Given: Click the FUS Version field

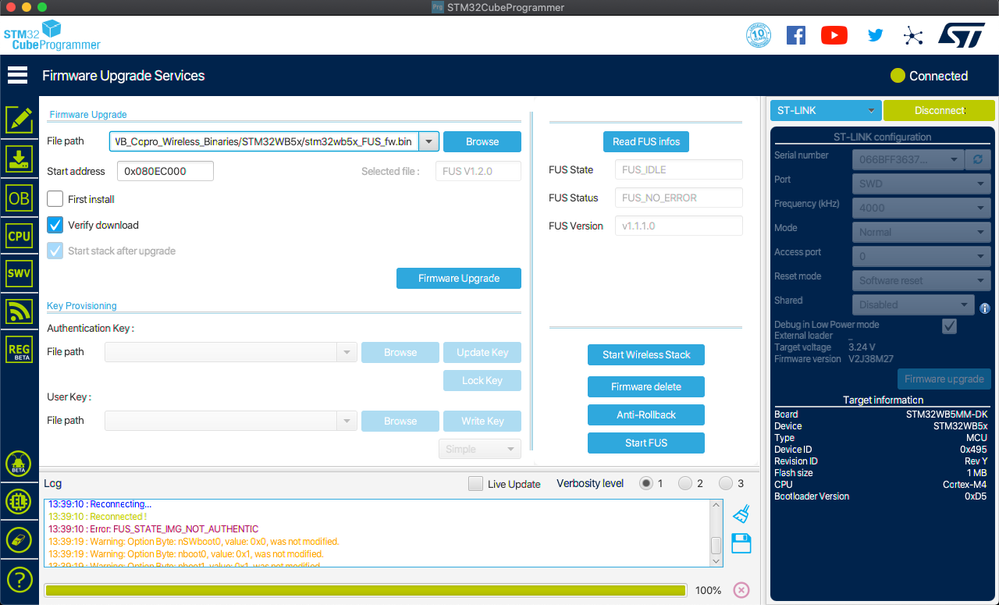Looking at the screenshot, I should pyautogui.click(x=679, y=225).
